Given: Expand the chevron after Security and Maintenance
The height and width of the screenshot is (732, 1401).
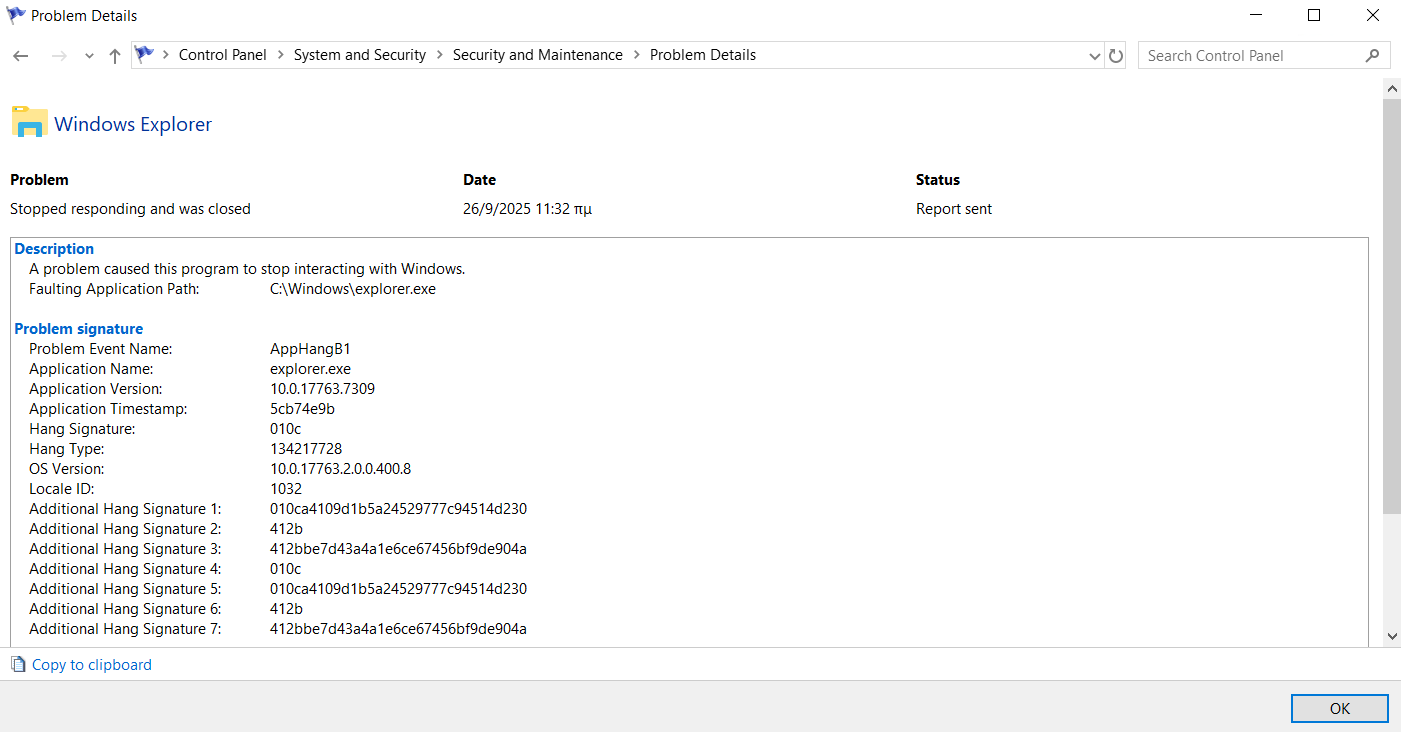Looking at the screenshot, I should pos(637,55).
